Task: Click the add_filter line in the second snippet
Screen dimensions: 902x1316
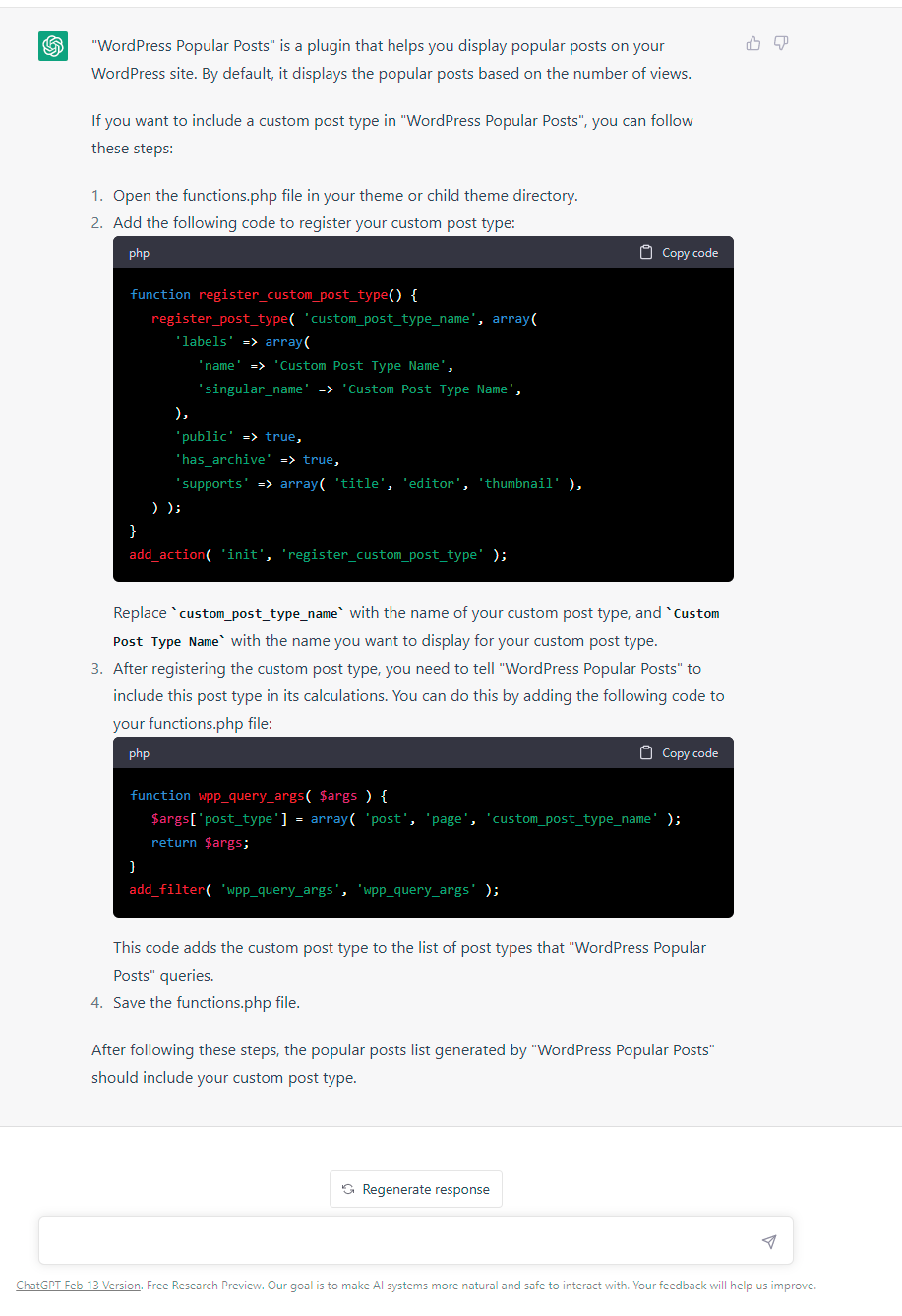Action: pyautogui.click(x=313, y=889)
